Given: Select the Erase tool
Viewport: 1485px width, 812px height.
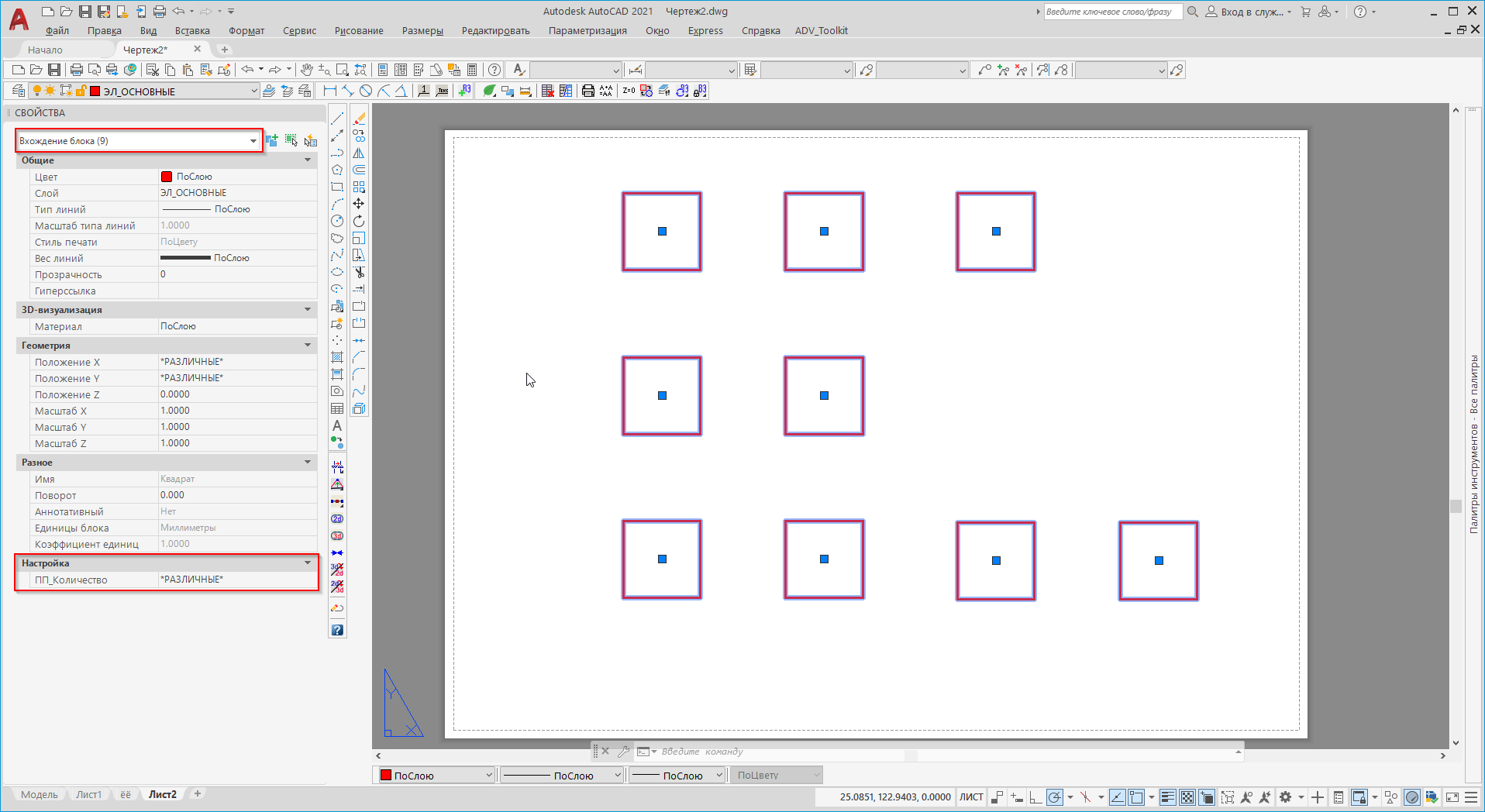Looking at the screenshot, I should (x=359, y=119).
